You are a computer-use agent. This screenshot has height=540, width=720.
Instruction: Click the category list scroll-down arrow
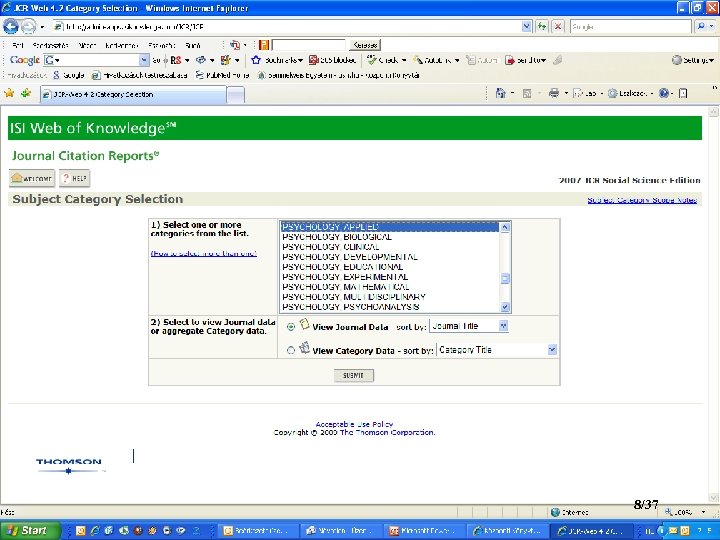(505, 307)
